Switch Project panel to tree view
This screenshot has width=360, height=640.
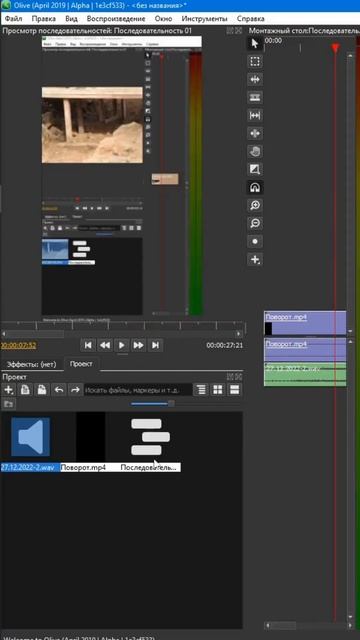coord(201,390)
